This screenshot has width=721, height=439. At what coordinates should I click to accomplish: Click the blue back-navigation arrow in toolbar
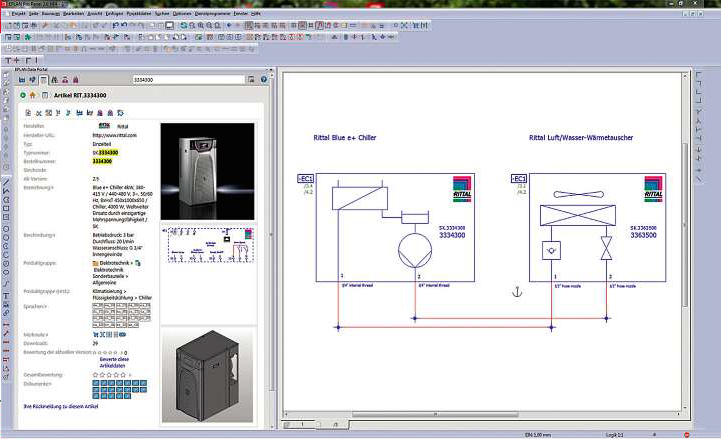click(229, 26)
